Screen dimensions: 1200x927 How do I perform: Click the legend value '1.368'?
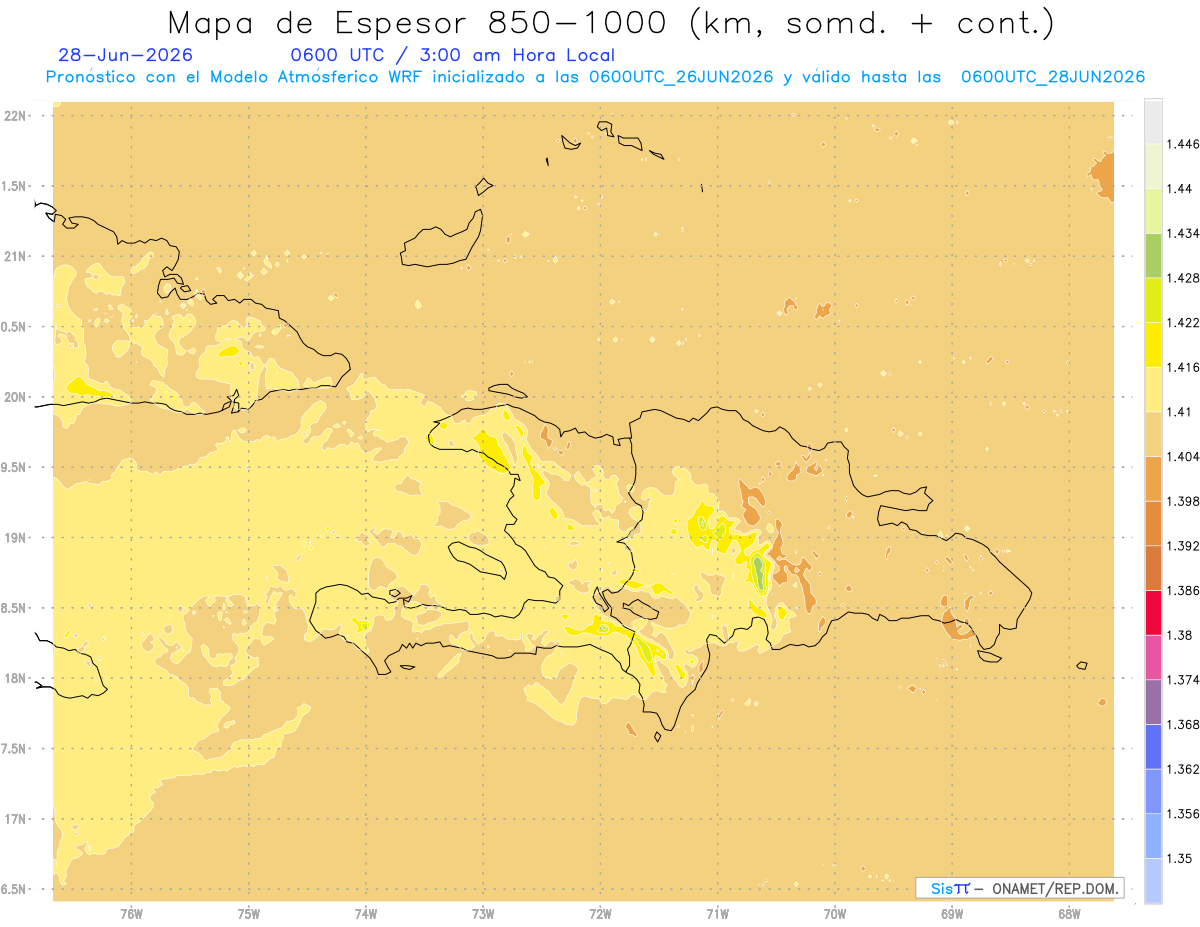click(1182, 724)
